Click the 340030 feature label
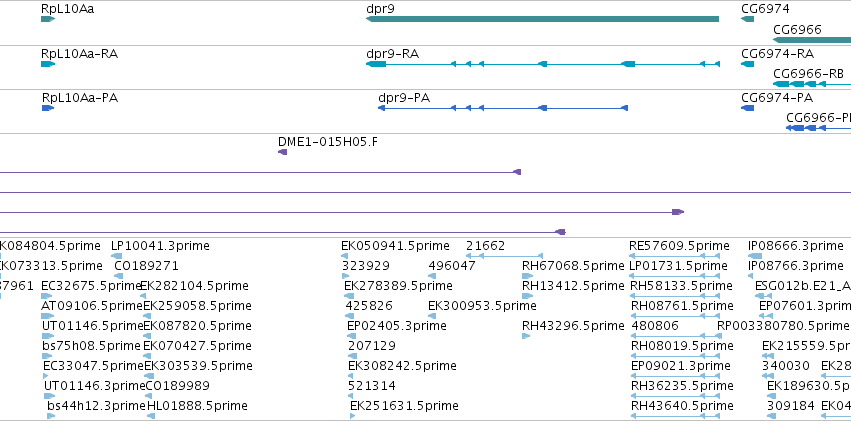The width and height of the screenshot is (851, 421). [786, 366]
